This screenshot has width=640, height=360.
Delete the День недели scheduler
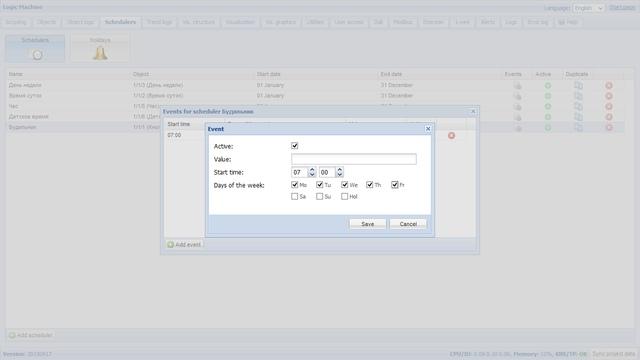(609, 86)
